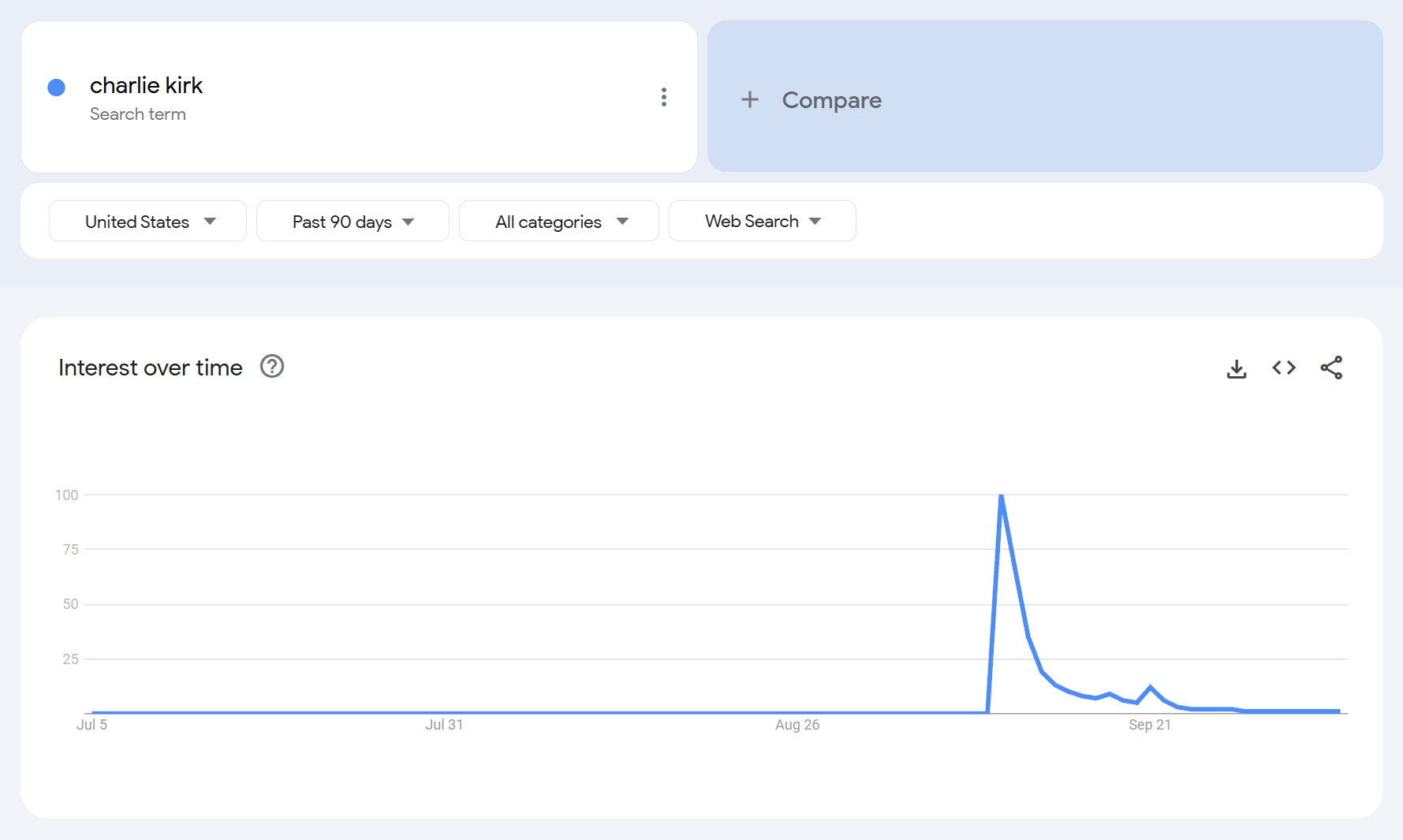Screen dimensions: 1403x840
Task: Click the blue dot beside charlie kirk
Action: click(x=56, y=88)
